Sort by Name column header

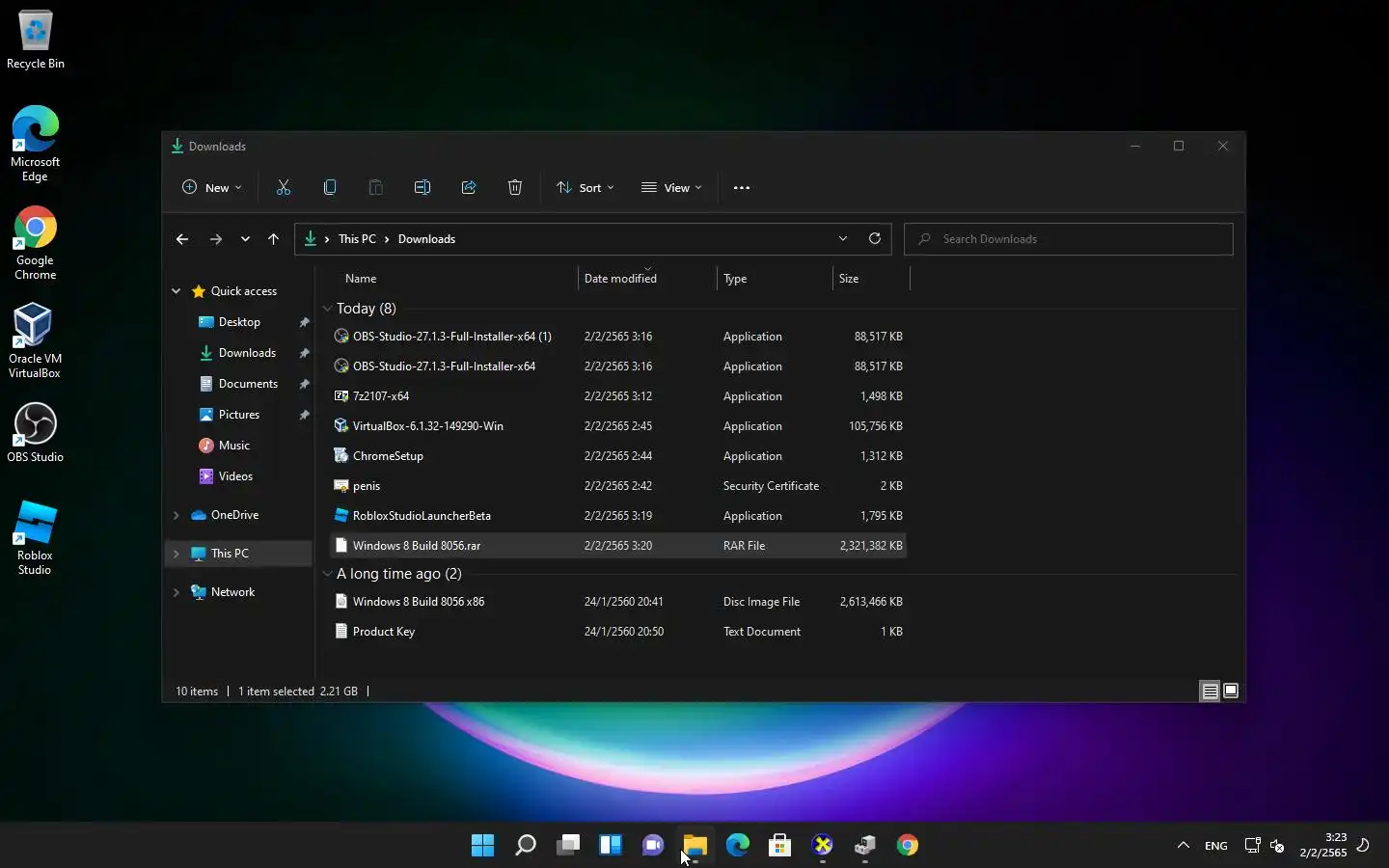pyautogui.click(x=361, y=279)
